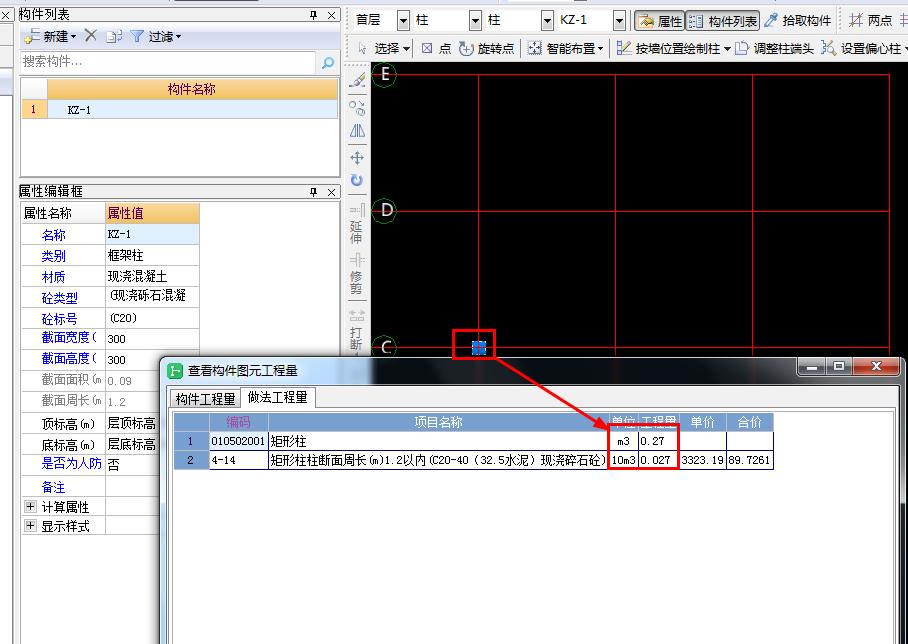Screen dimensions: 908x644
Task: Click the 材质 value 现浇混凝土
Action: pos(152,276)
